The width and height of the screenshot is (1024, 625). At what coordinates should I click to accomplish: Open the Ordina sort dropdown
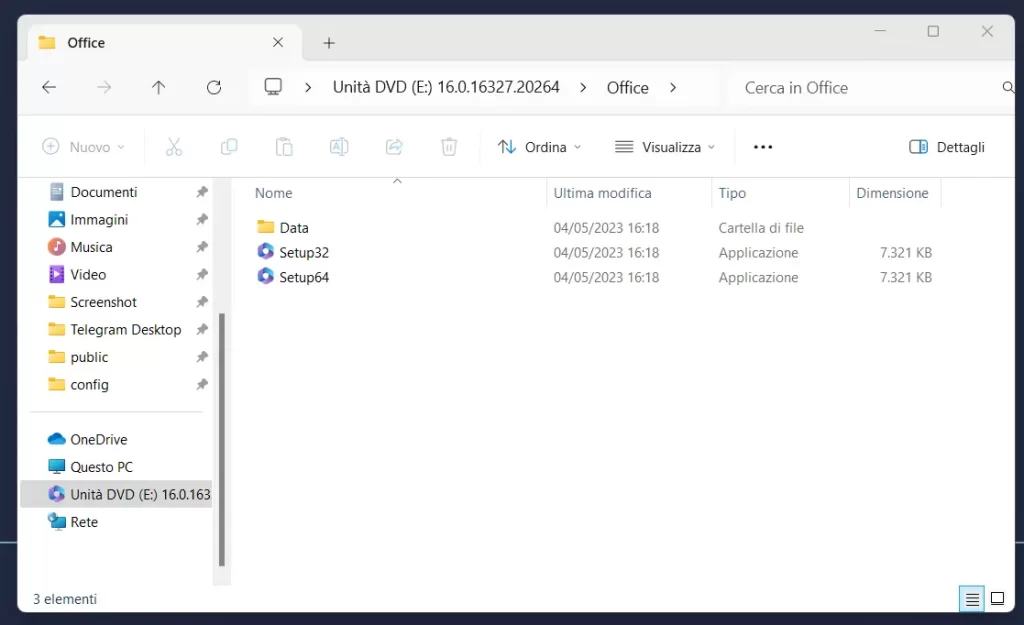pyautogui.click(x=539, y=147)
